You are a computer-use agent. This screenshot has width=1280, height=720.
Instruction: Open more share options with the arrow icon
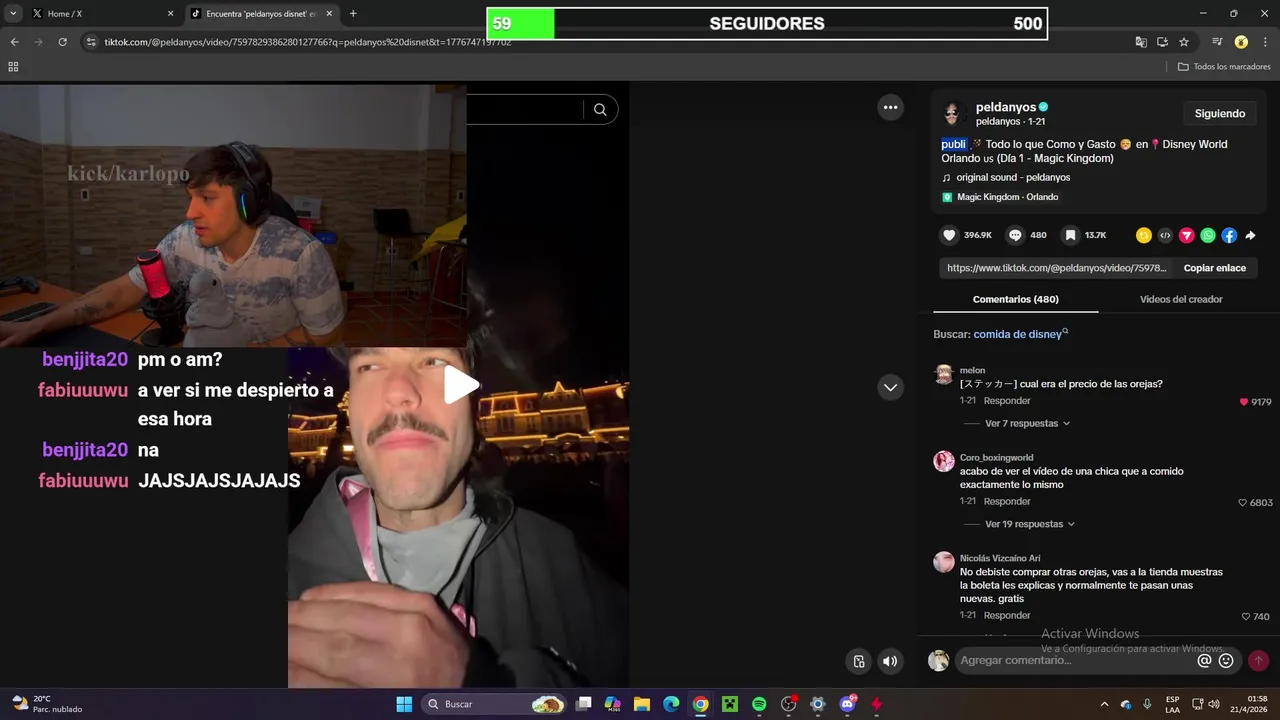[x=1250, y=236]
